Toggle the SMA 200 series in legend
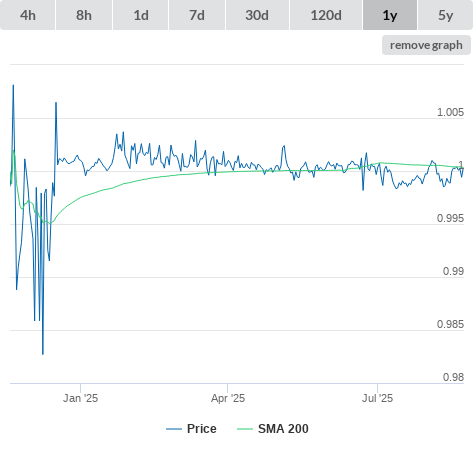 [273, 429]
